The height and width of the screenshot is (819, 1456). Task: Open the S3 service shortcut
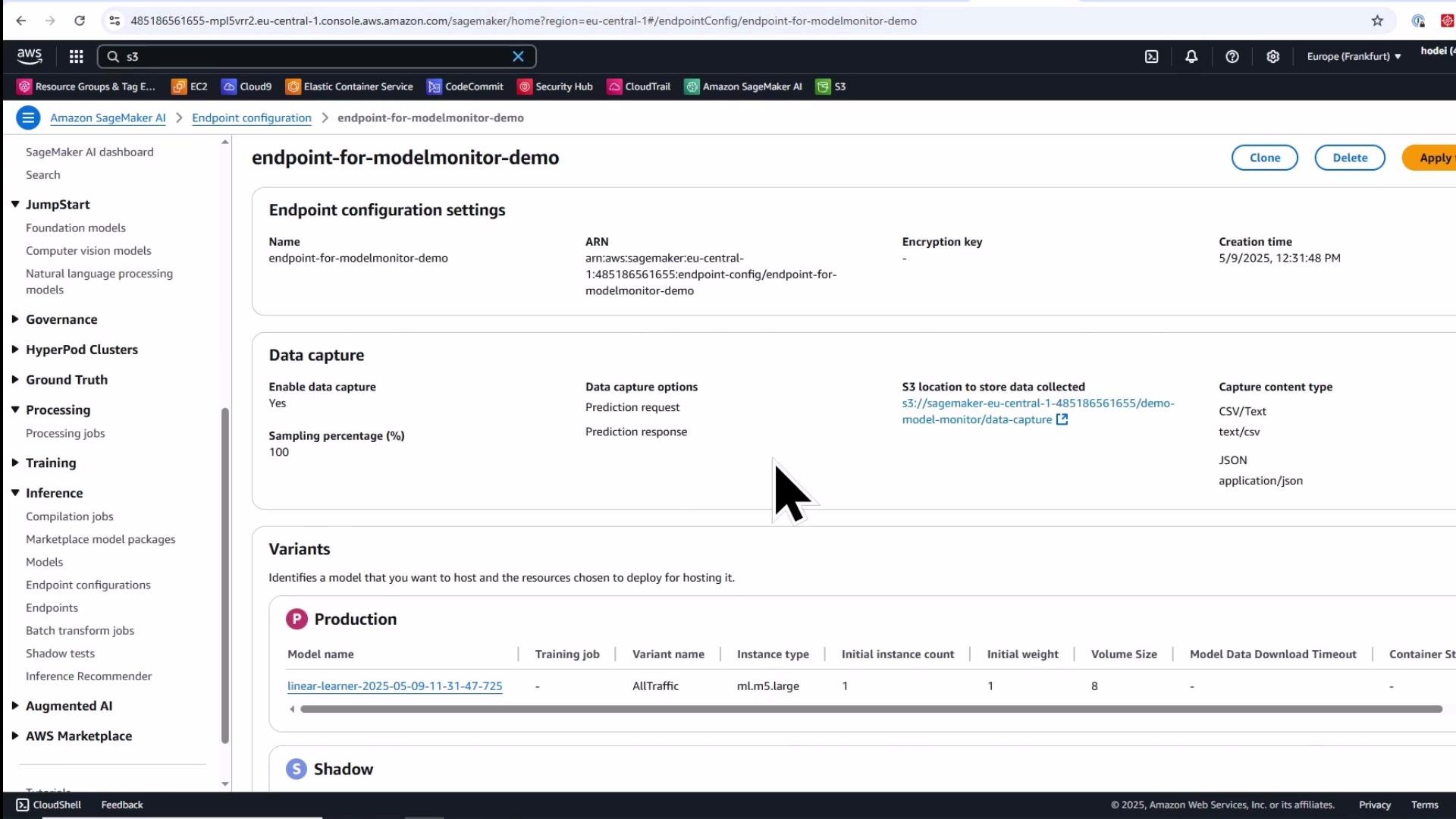(x=831, y=86)
